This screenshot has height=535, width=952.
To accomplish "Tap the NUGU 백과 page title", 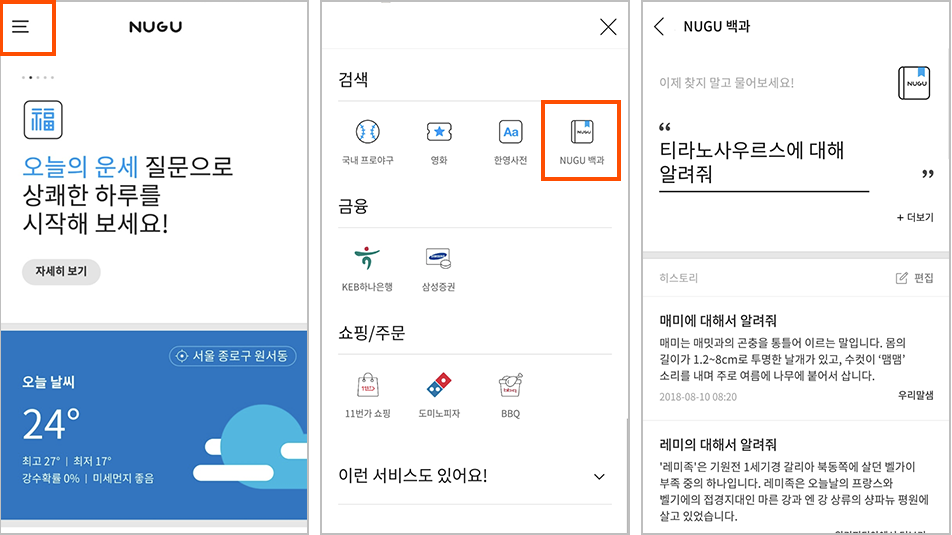I will [x=717, y=27].
